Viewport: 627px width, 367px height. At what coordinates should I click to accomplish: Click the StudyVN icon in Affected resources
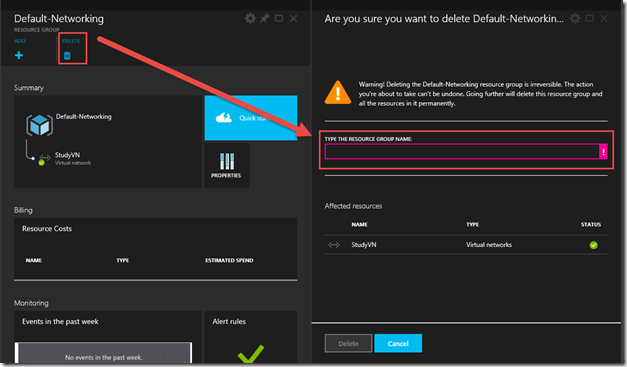pos(334,245)
